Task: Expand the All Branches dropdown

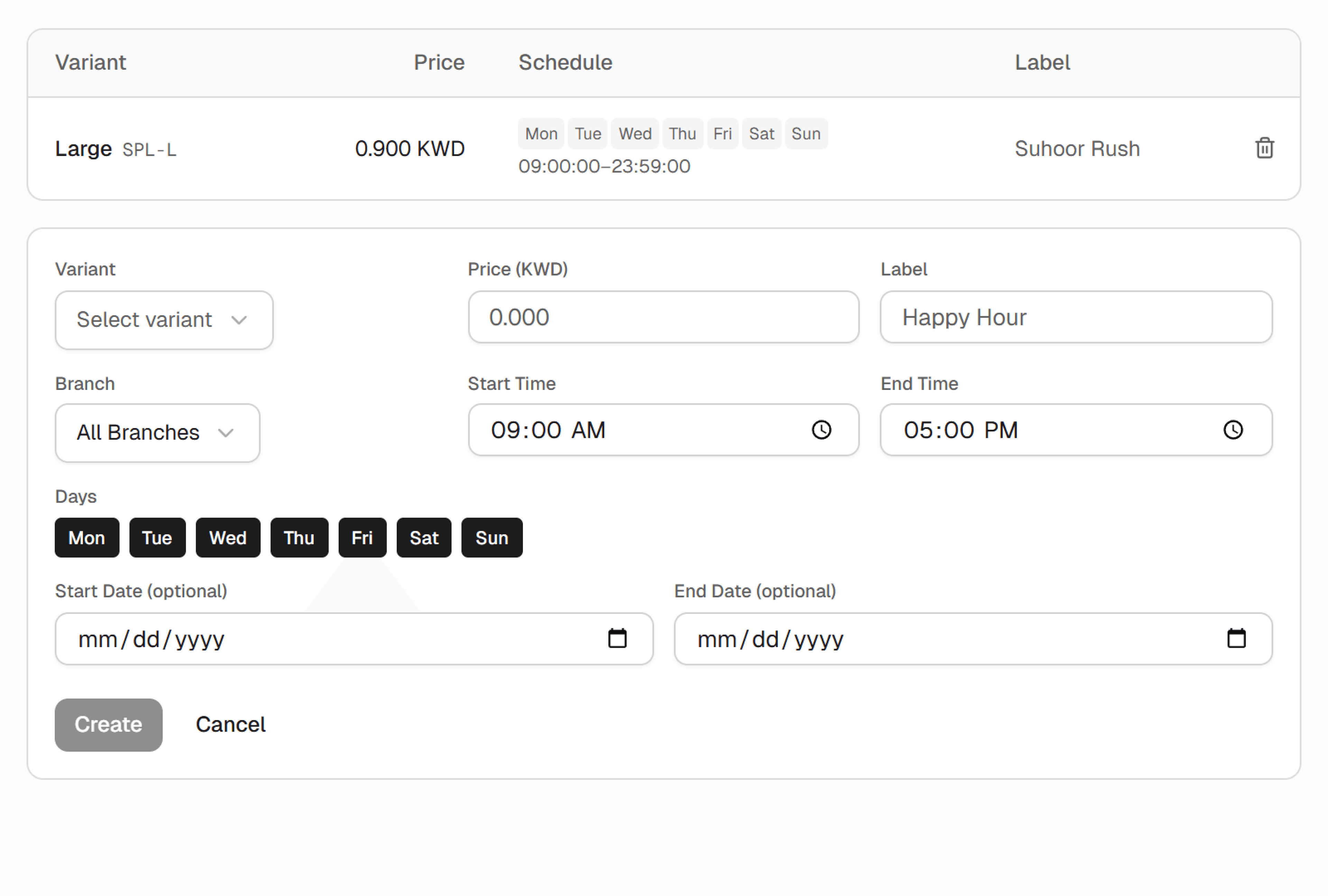Action: click(x=157, y=433)
